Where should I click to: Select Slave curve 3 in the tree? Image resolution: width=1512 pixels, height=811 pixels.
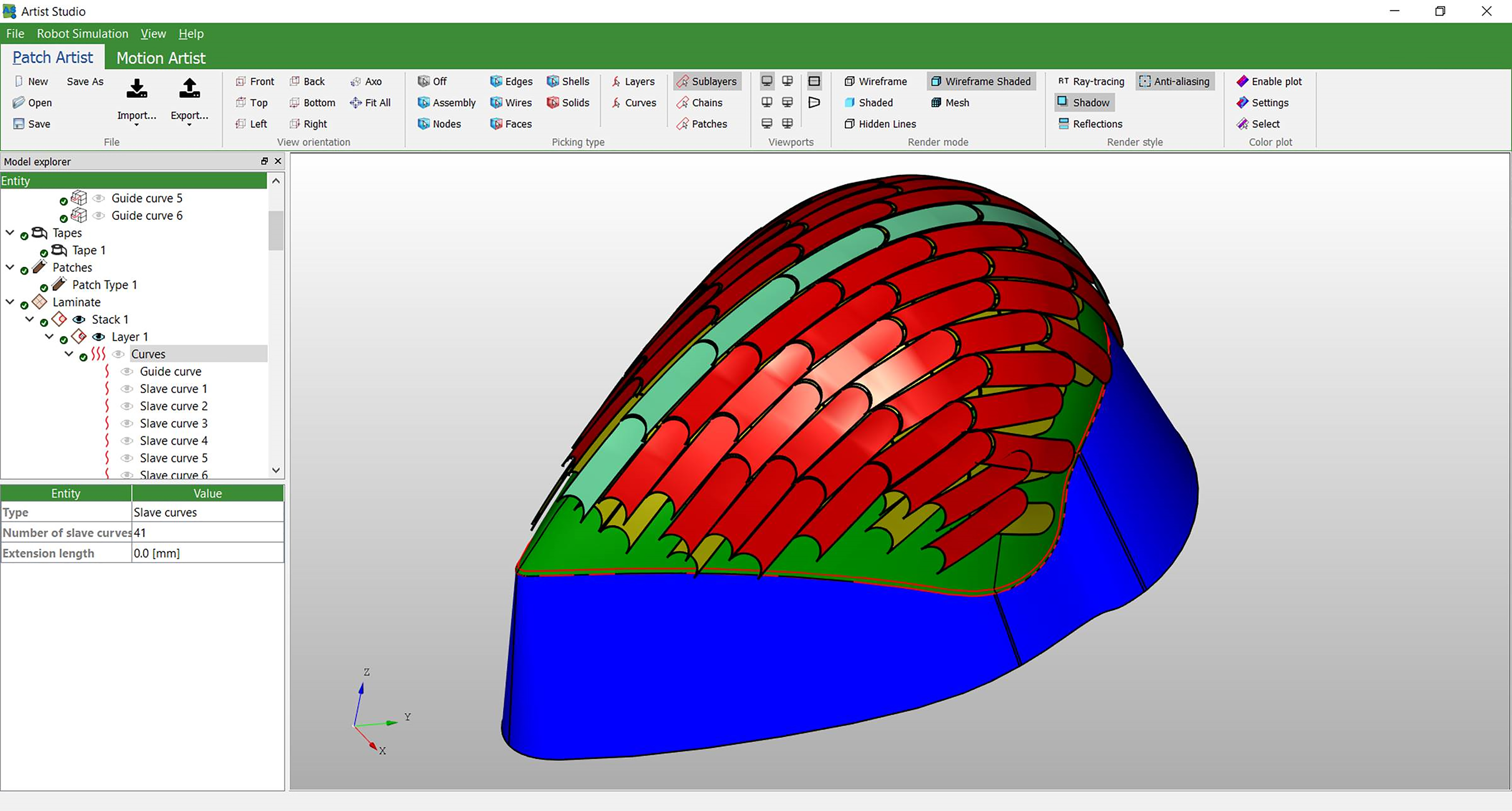point(174,424)
